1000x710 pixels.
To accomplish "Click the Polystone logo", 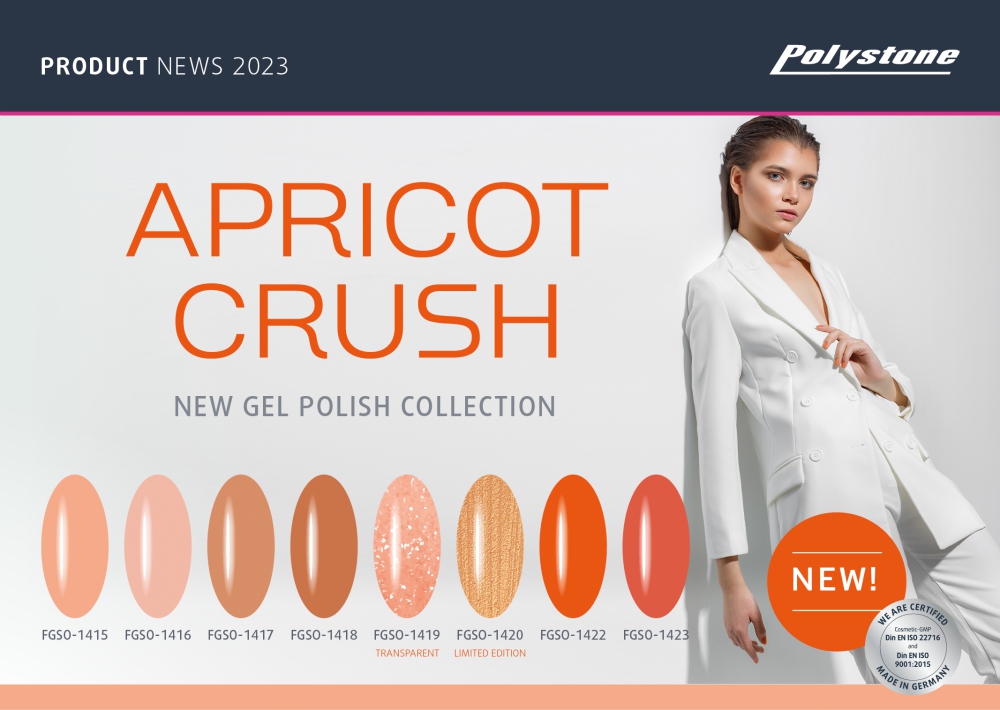I will (864, 59).
